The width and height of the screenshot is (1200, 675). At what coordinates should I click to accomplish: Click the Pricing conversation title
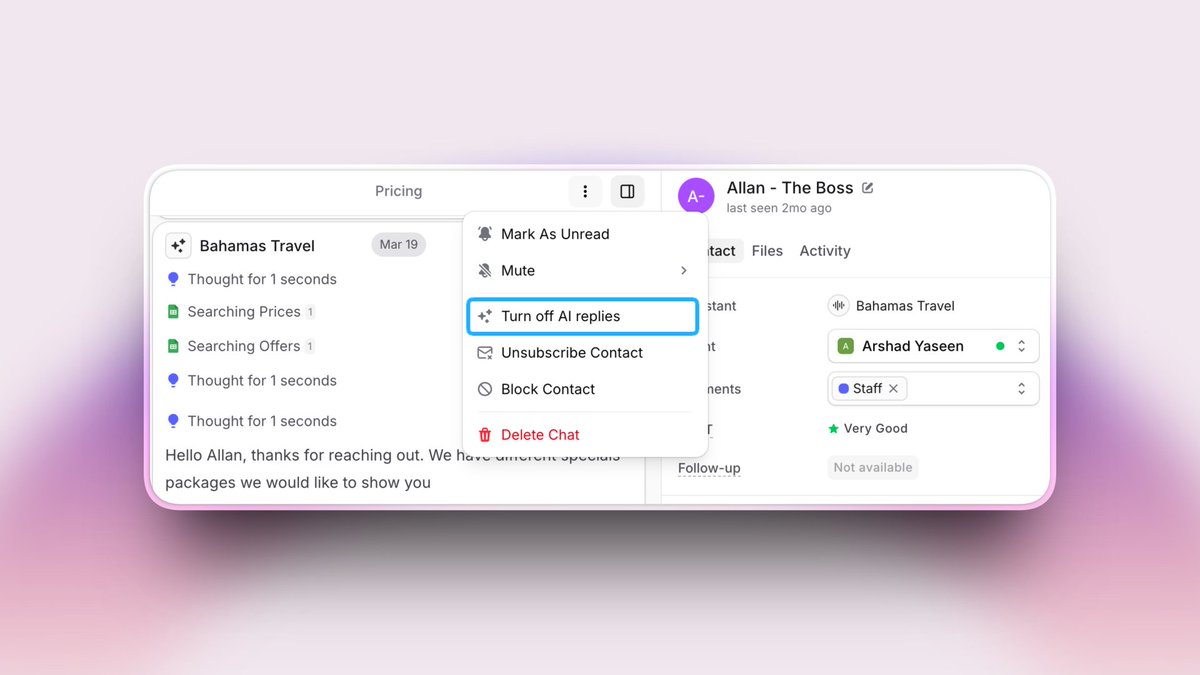pos(399,191)
